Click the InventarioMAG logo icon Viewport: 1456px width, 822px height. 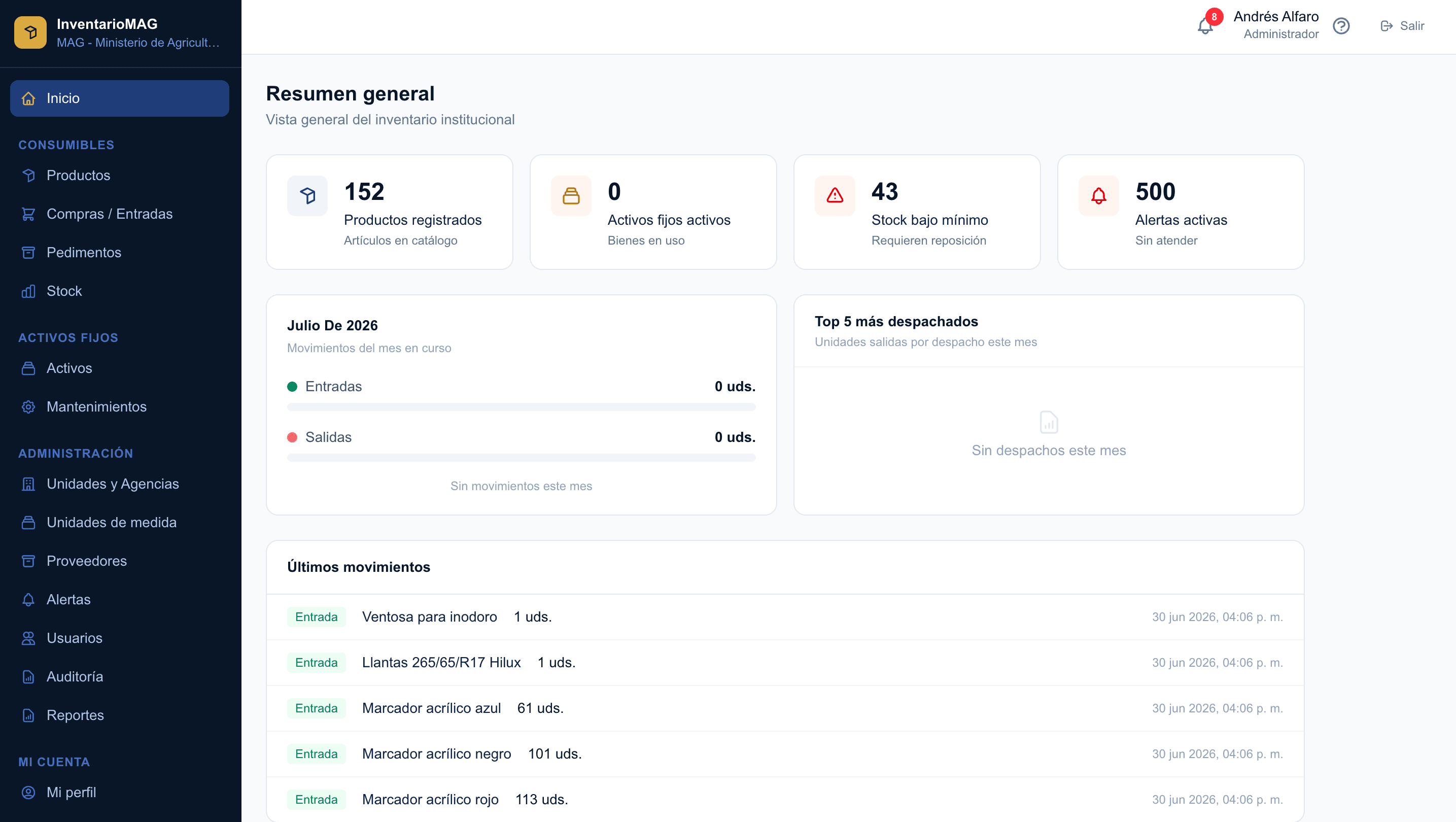click(x=30, y=32)
